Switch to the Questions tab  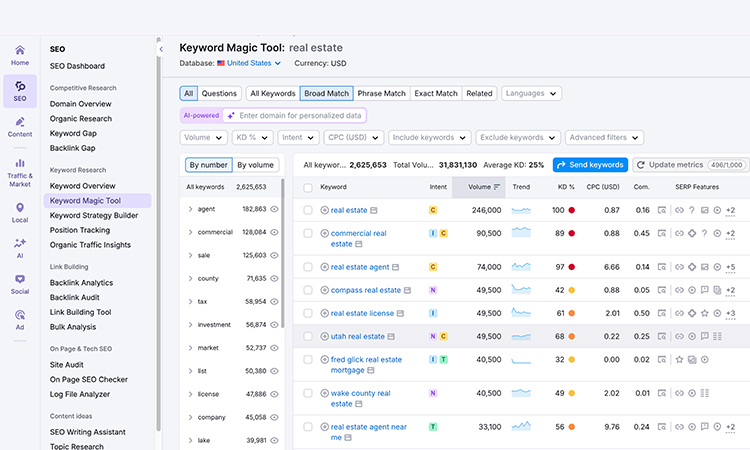219,93
